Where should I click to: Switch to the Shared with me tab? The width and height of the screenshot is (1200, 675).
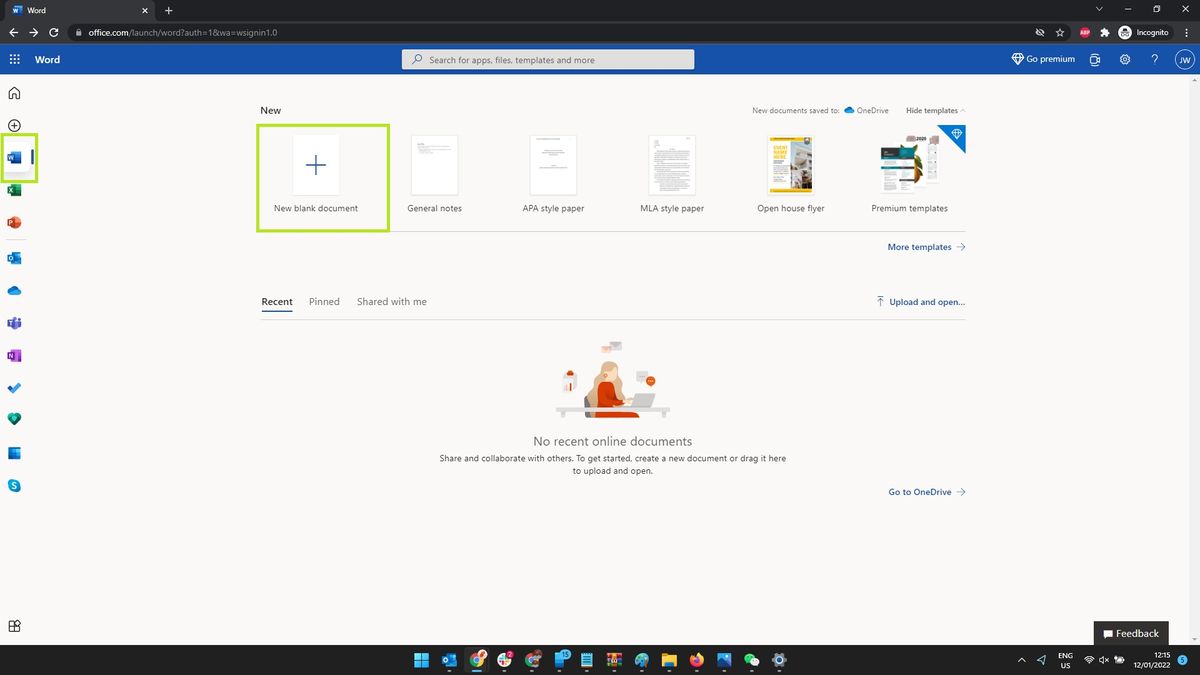tap(391, 301)
